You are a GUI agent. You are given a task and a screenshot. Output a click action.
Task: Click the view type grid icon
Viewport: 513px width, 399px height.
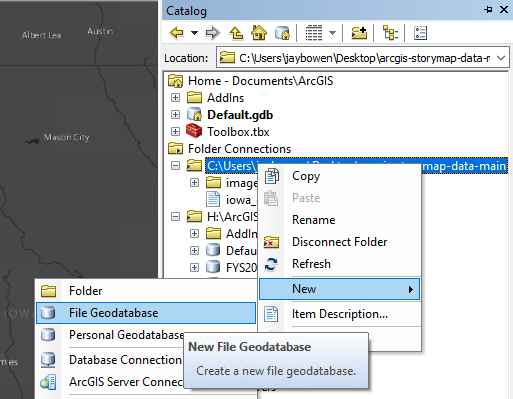pos(314,33)
